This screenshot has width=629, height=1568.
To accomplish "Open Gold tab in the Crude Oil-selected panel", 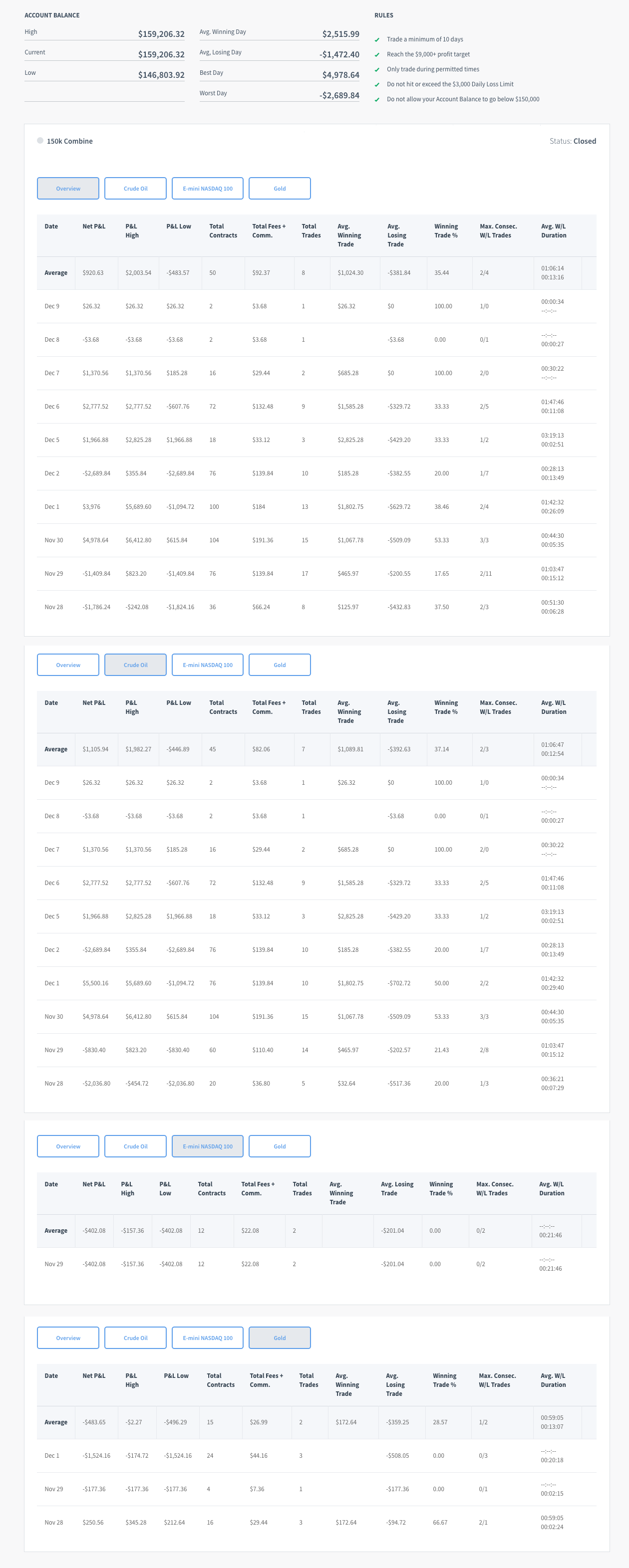I will pos(280,665).
